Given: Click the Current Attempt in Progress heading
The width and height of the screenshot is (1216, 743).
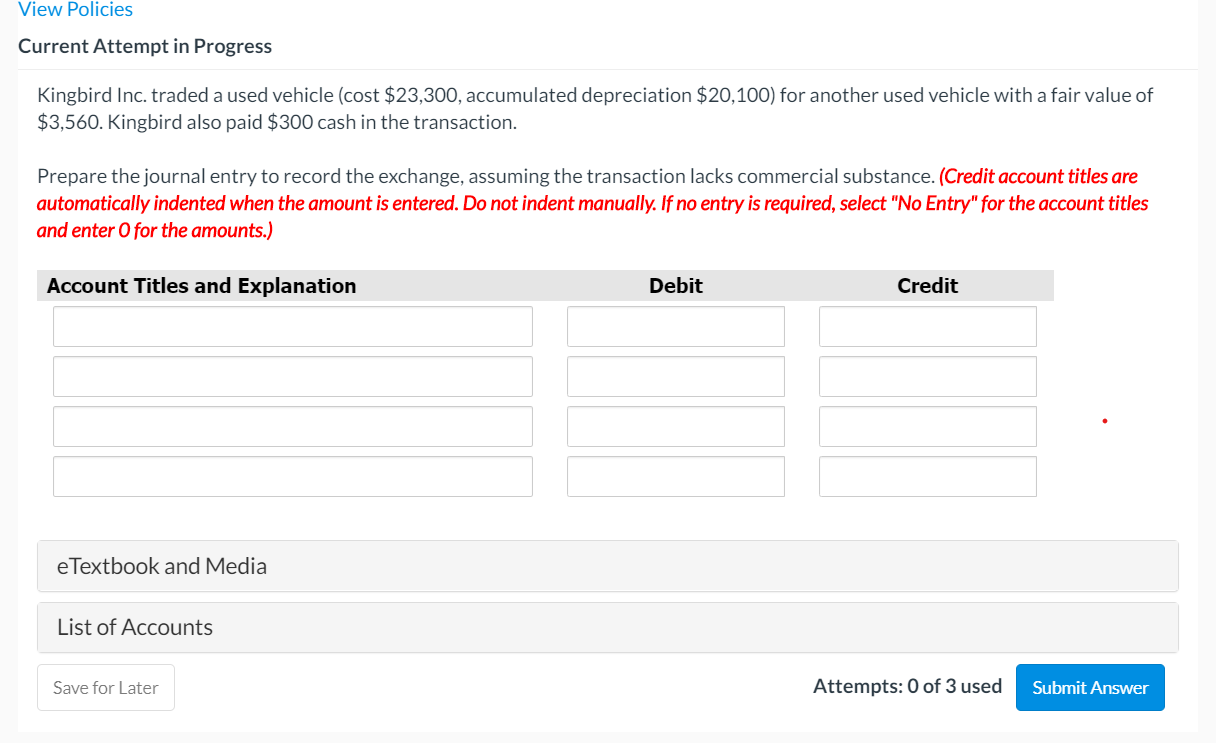Looking at the screenshot, I should point(145,45).
